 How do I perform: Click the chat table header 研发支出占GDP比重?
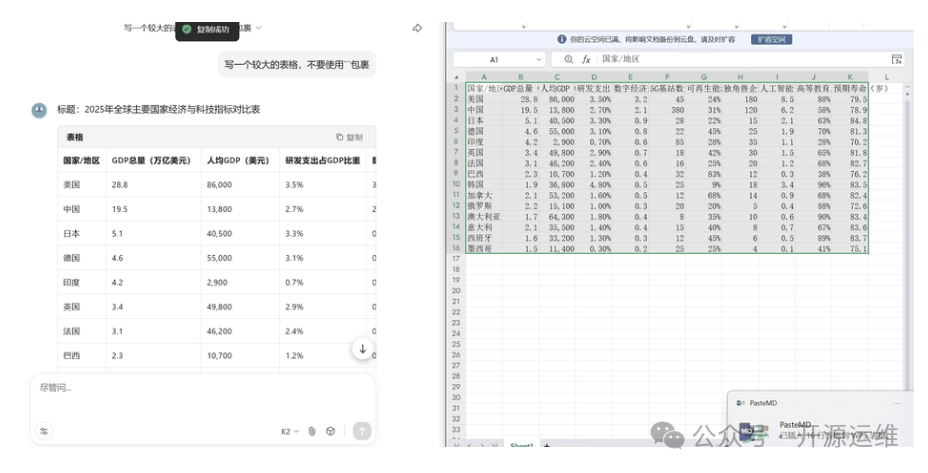coord(323,160)
